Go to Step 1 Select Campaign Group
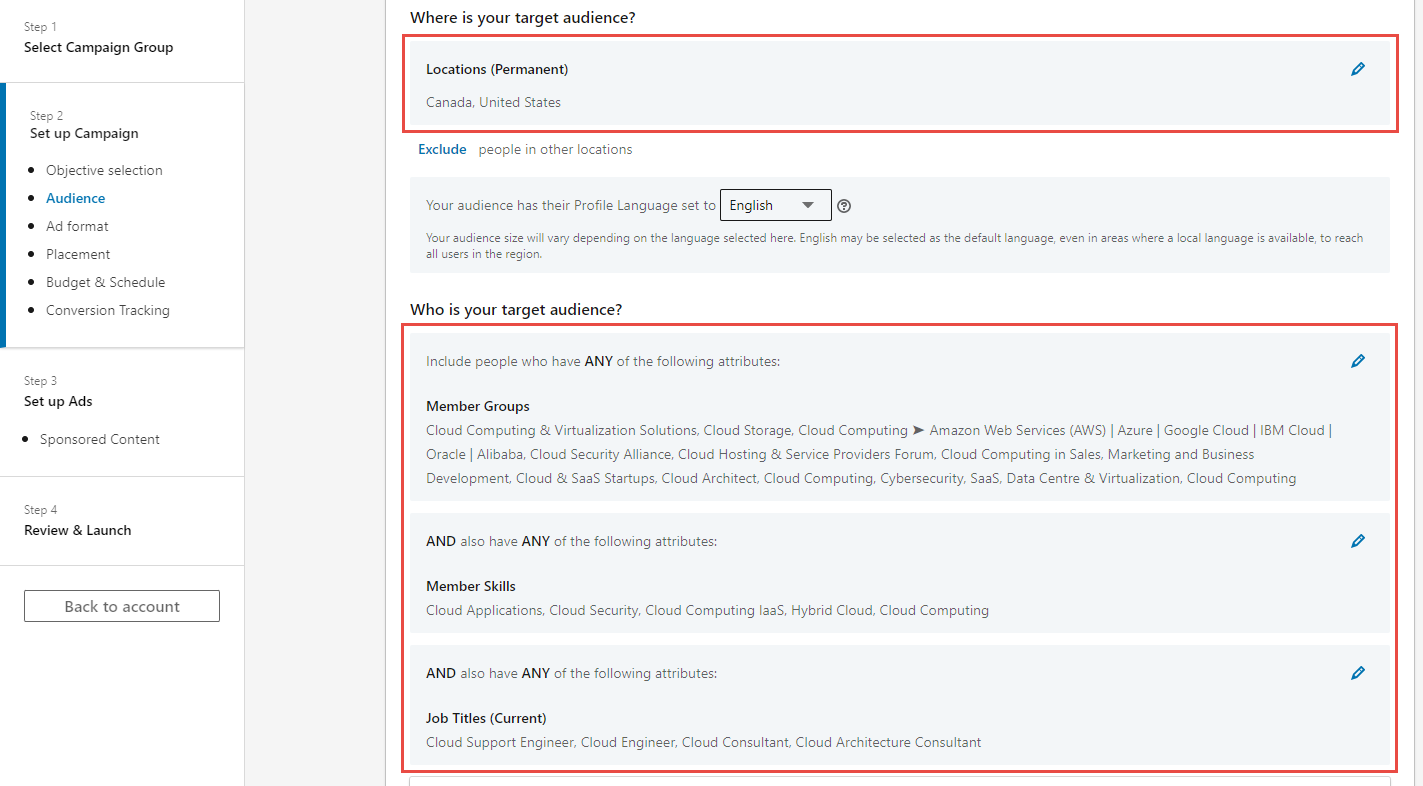Screen dimensions: 1423x786 coord(98,47)
